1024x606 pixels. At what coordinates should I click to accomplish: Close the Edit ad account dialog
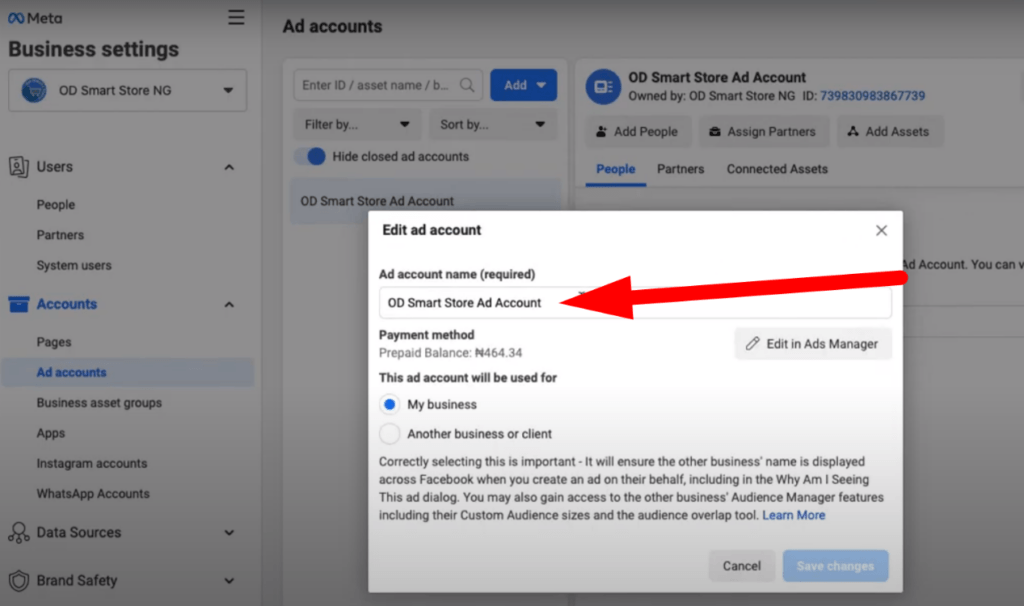click(881, 231)
